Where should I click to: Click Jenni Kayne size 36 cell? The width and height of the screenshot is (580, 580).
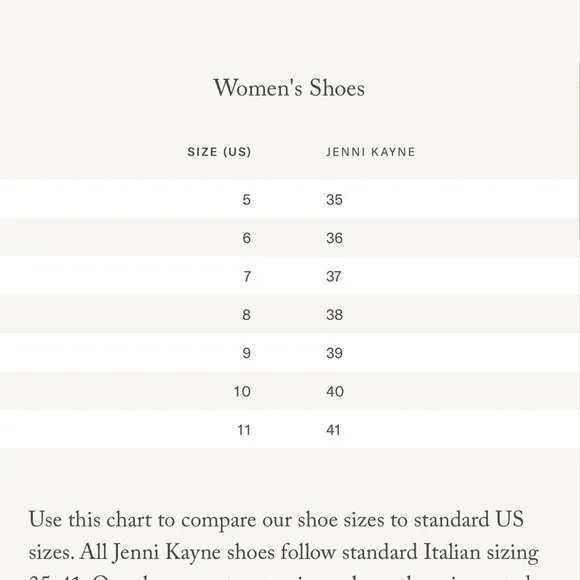point(334,238)
